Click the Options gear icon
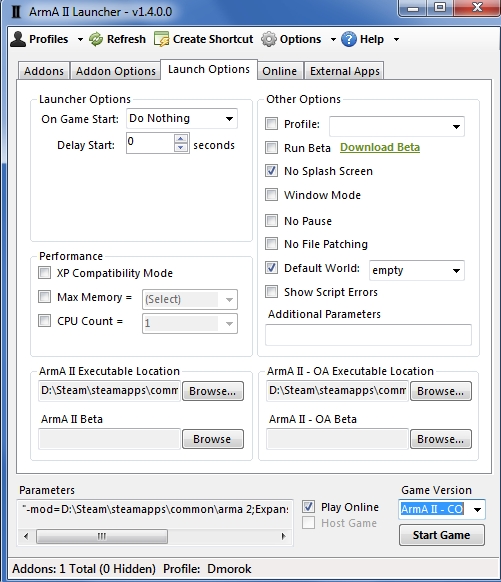Image resolution: width=501 pixels, height=582 pixels. [x=269, y=39]
